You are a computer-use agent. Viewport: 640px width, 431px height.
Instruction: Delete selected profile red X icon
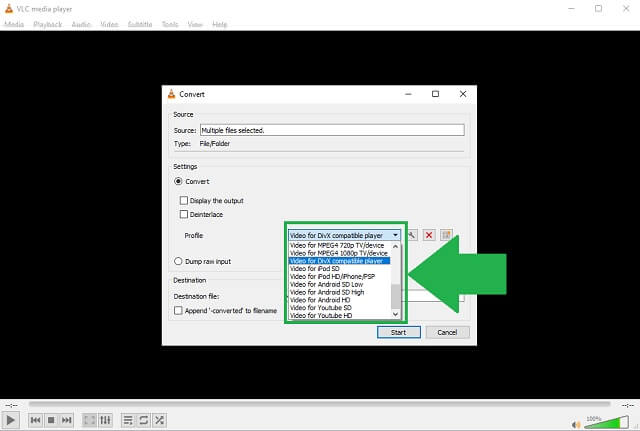(x=429, y=235)
